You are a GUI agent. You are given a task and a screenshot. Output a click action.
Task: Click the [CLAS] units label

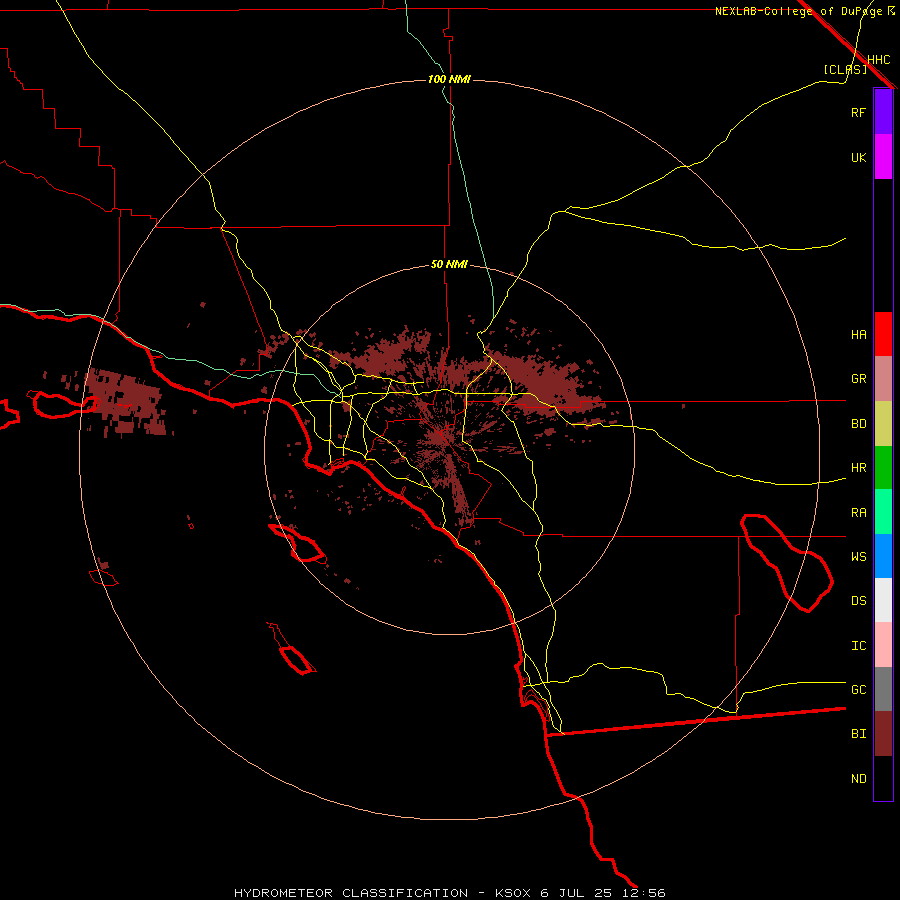pos(845,69)
